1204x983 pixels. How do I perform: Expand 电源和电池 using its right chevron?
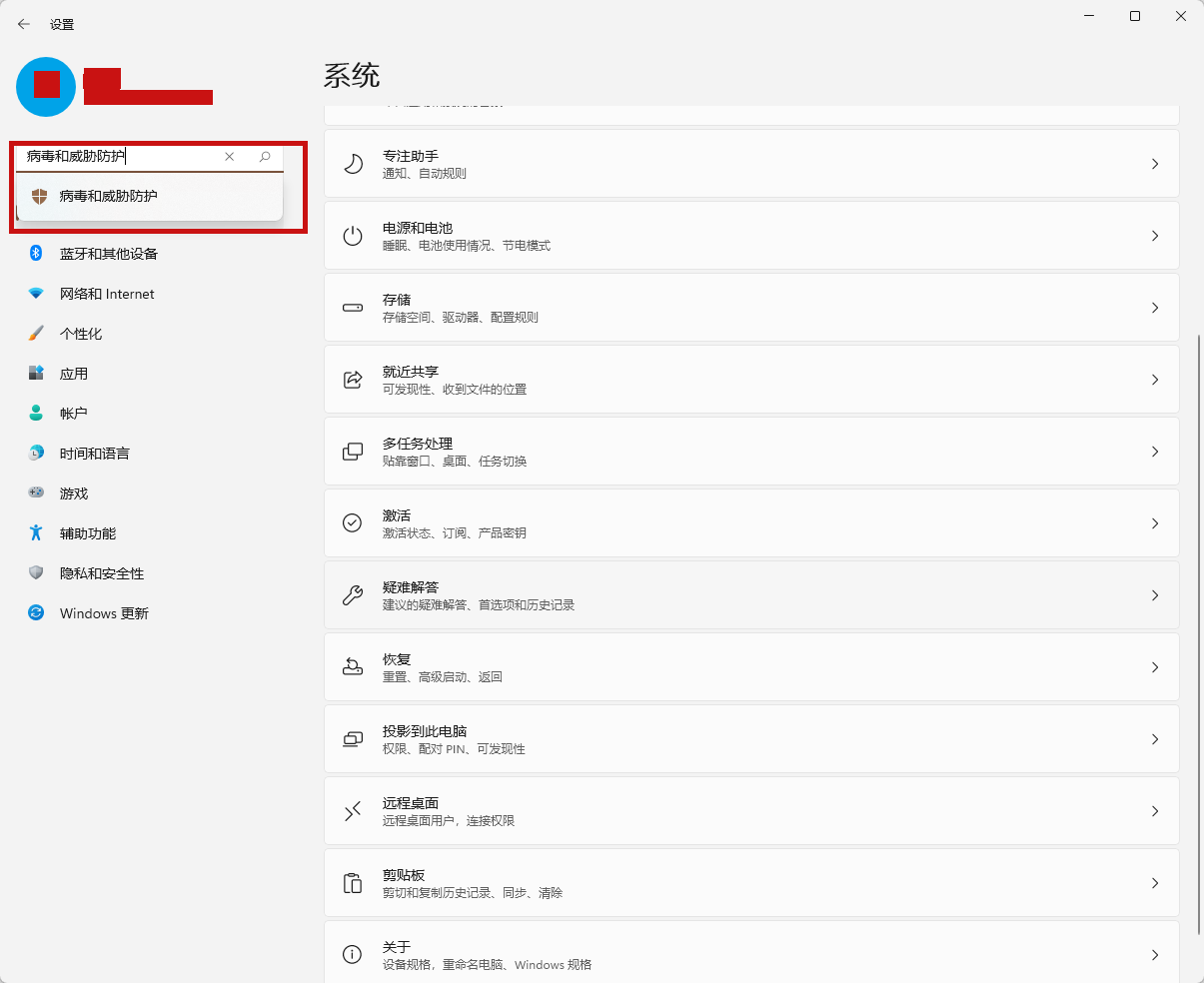(x=1155, y=236)
